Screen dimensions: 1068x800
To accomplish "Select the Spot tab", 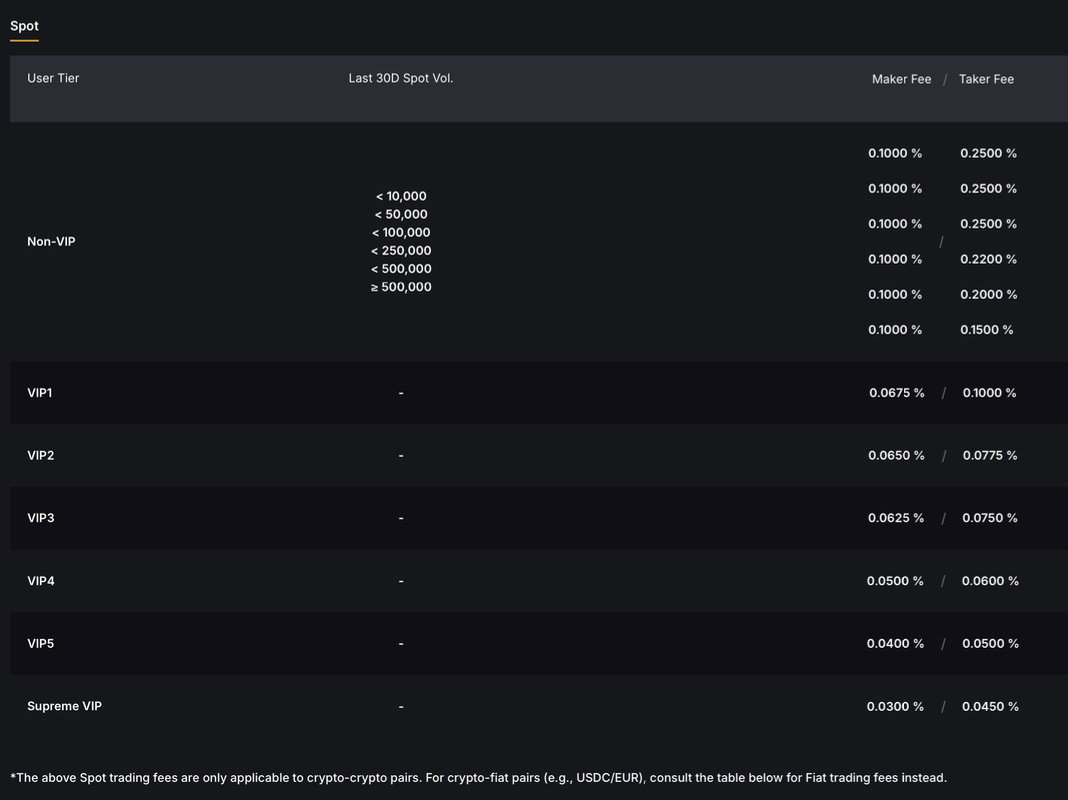I will coord(24,26).
